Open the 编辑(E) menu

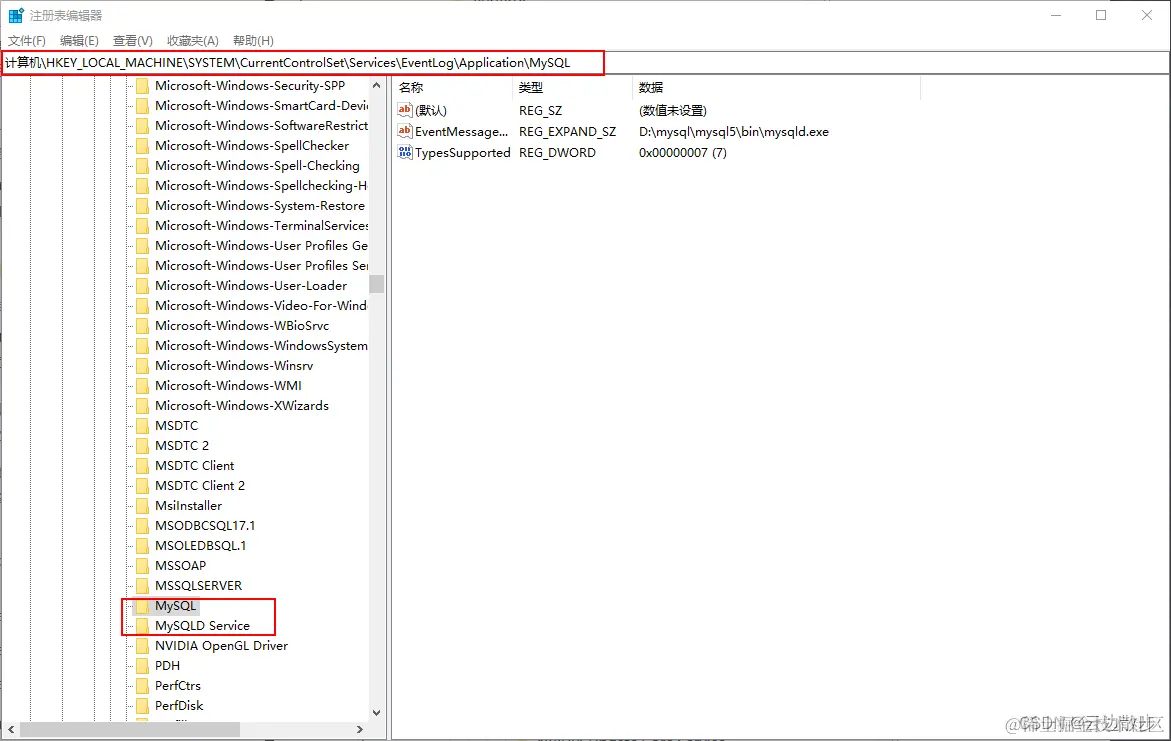[79, 40]
